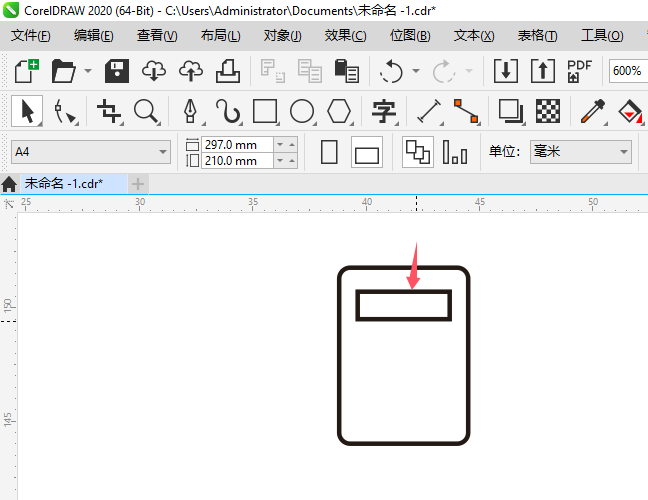Open the 查看(V) menu
This screenshot has height=500, width=648.
click(157, 36)
